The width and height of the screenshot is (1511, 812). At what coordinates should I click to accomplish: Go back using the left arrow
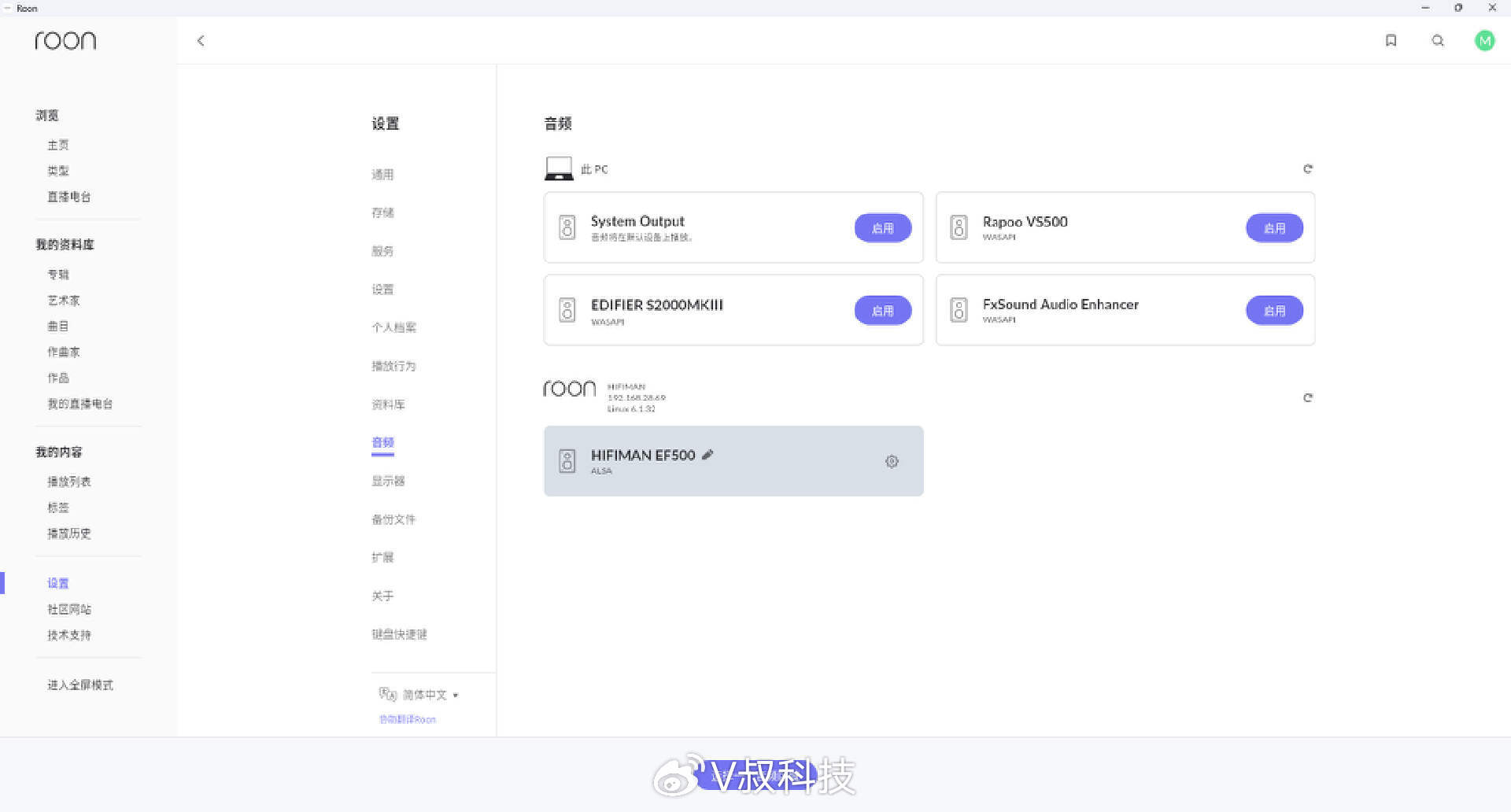[201, 41]
